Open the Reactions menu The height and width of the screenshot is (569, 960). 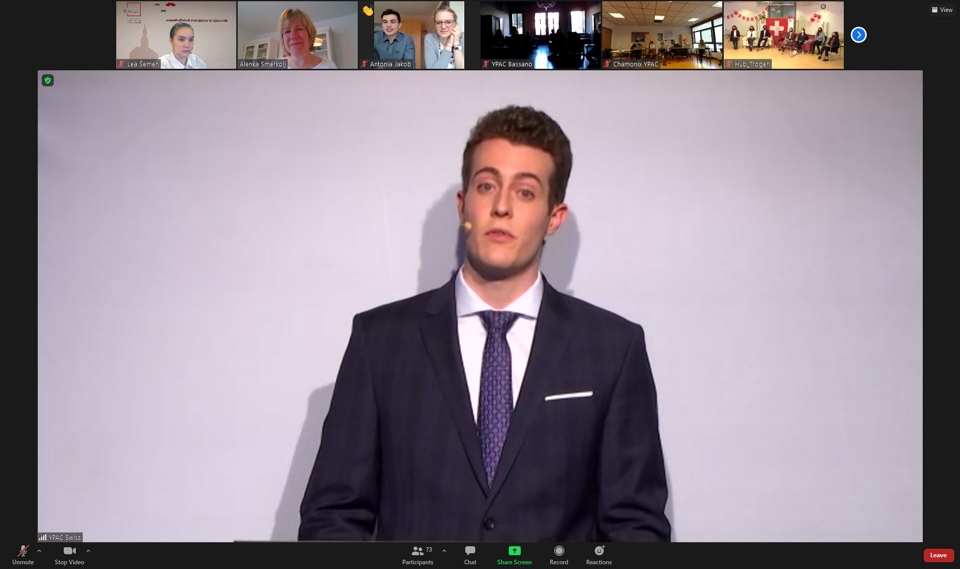click(x=599, y=554)
